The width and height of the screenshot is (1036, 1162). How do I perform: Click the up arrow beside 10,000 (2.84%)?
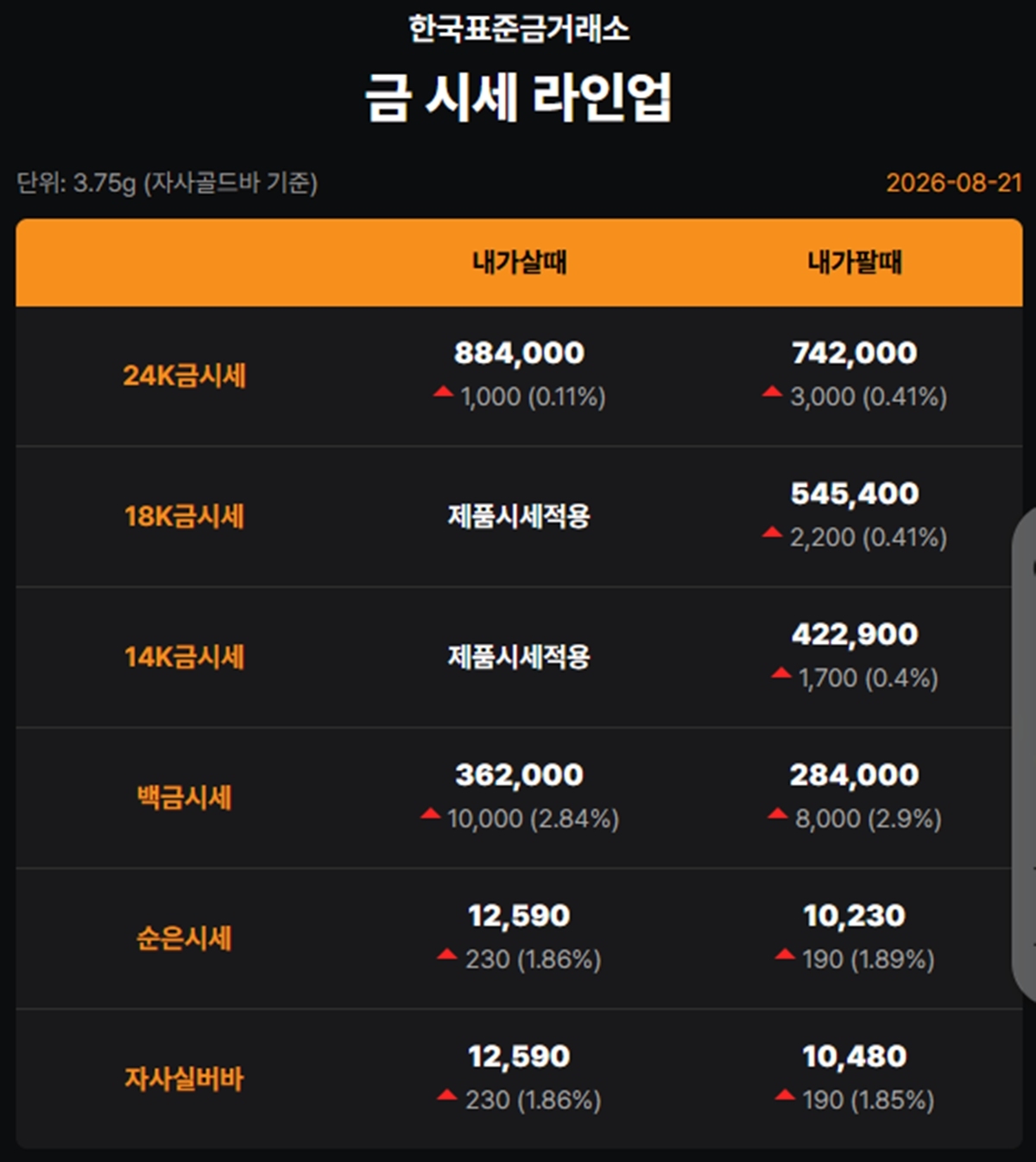point(430,814)
